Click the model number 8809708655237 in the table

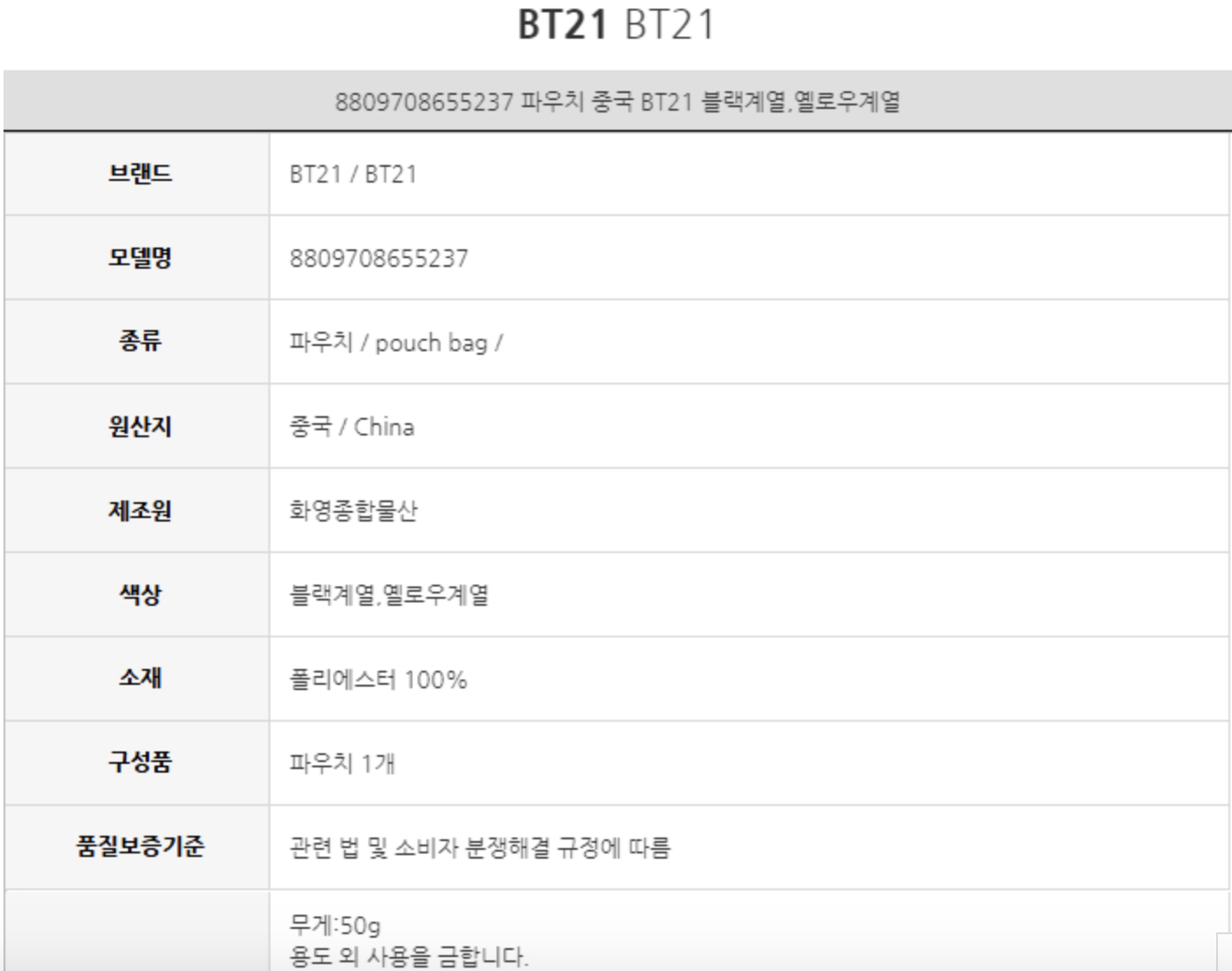(x=379, y=258)
